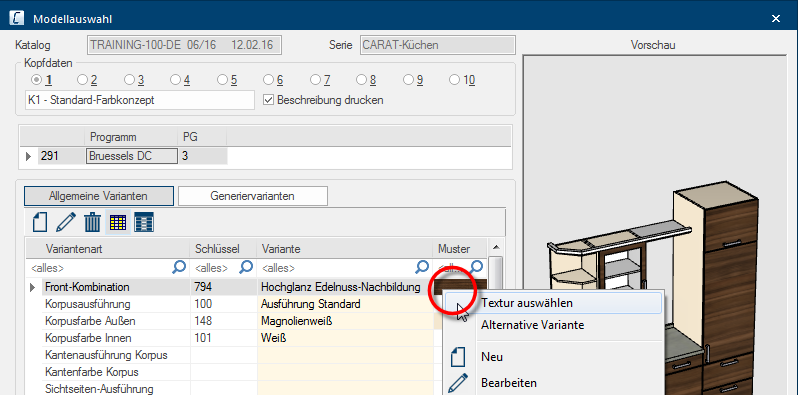
Task: Click the key cell 794
Action: 223,287
